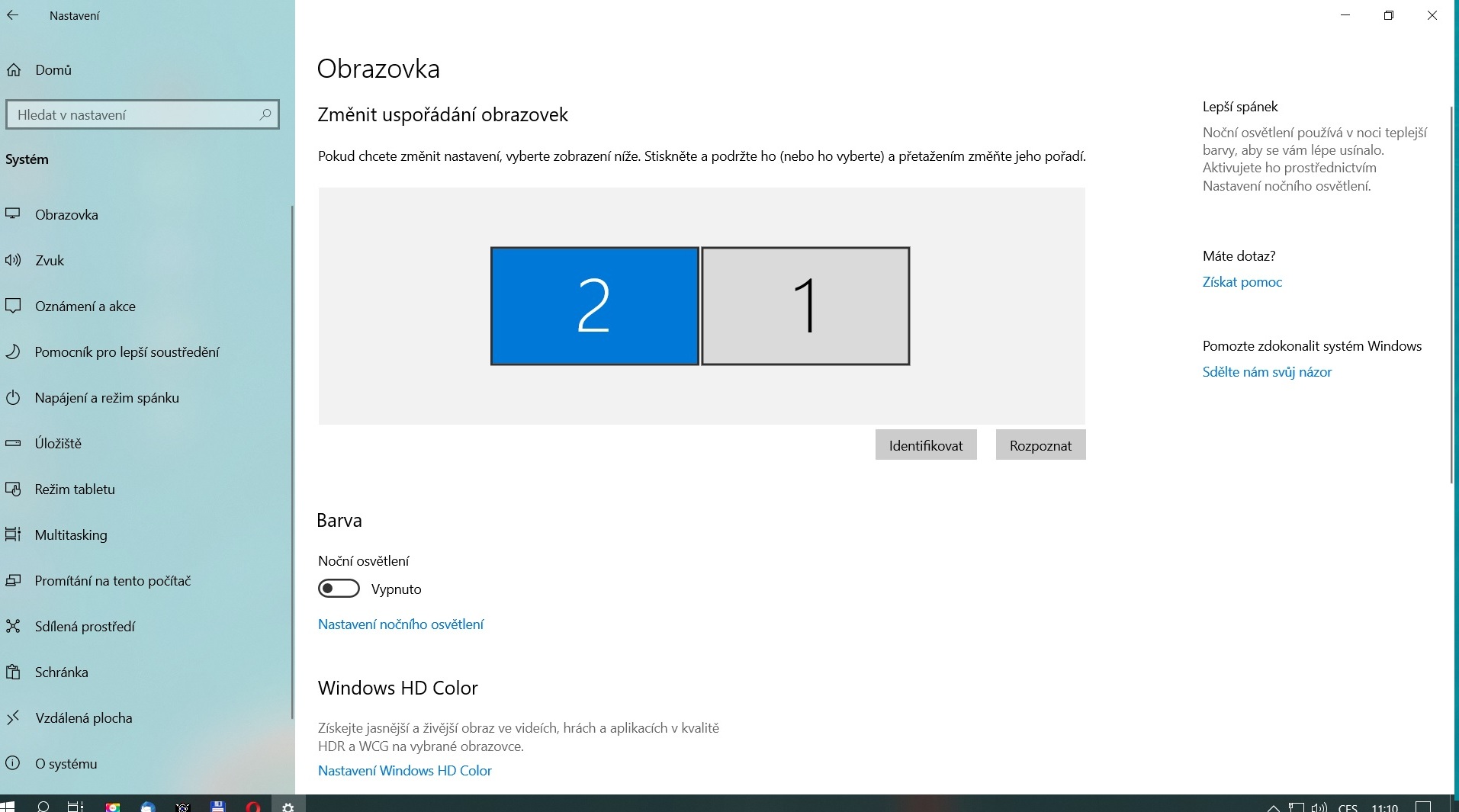Screen dimensions: 1459x812
Task: Open Opera browser from taskbar
Action: 252,806
